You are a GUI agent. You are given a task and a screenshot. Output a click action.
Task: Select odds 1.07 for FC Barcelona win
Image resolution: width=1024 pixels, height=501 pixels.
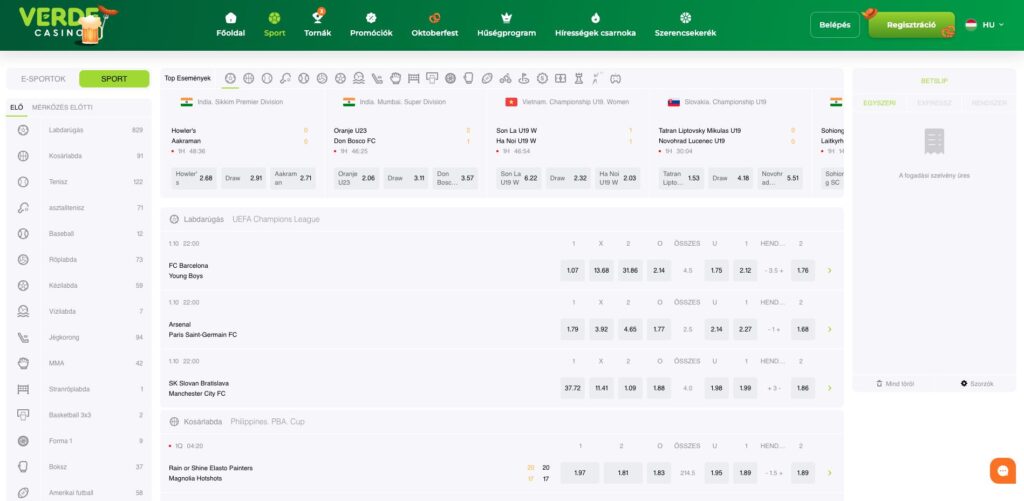point(573,271)
